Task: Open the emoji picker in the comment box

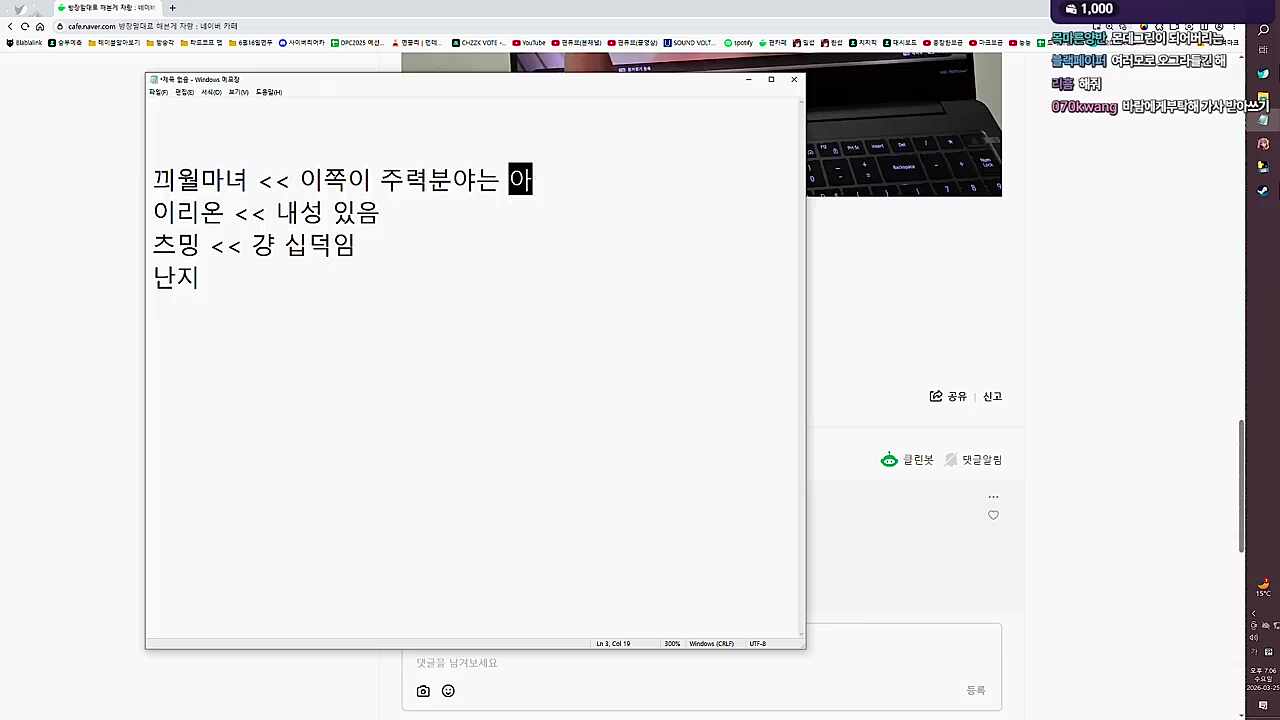Action: coord(448,691)
